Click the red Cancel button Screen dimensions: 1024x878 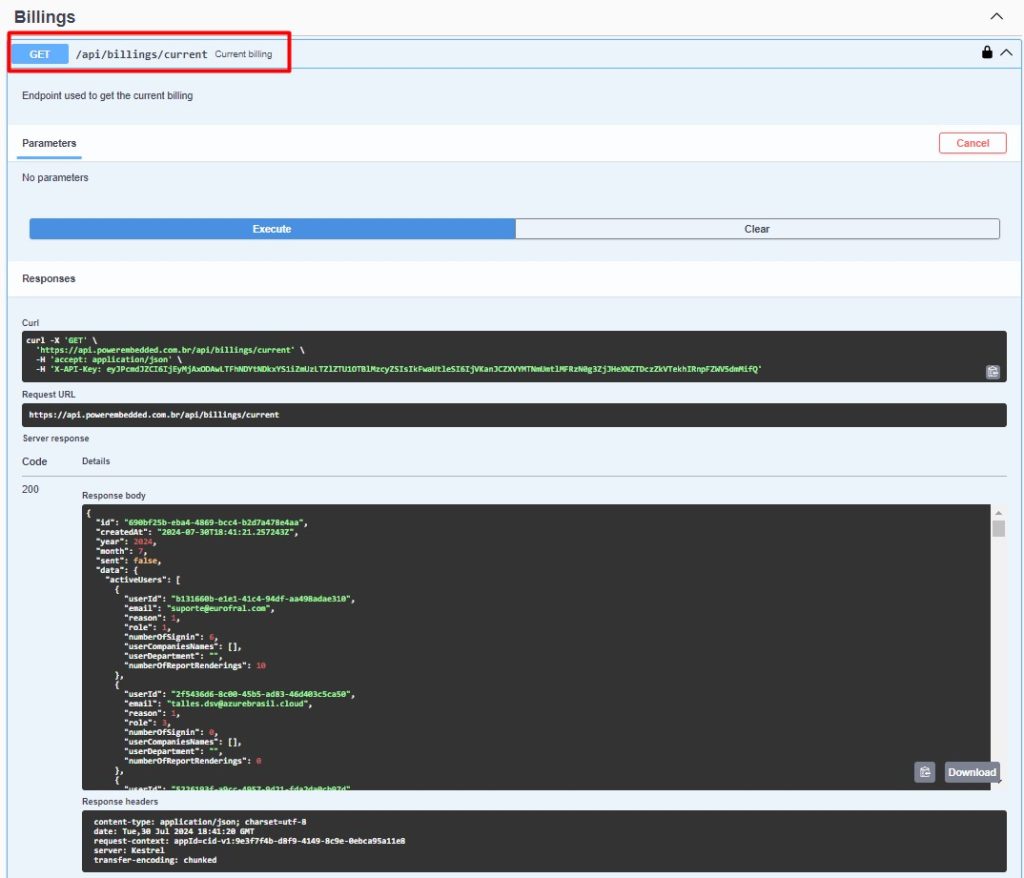pyautogui.click(x=972, y=143)
